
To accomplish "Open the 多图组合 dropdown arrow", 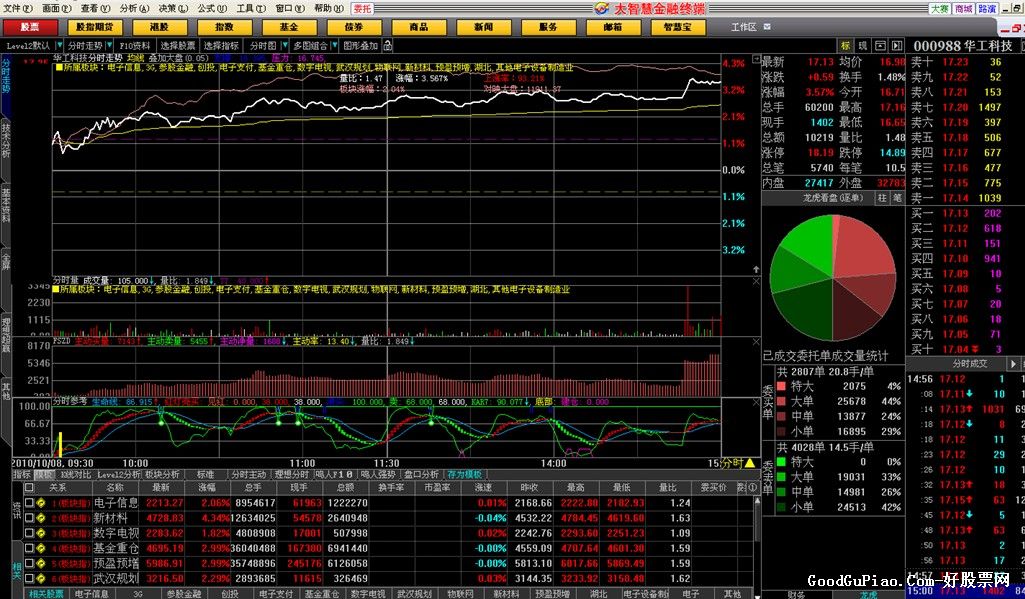I will 335,45.
